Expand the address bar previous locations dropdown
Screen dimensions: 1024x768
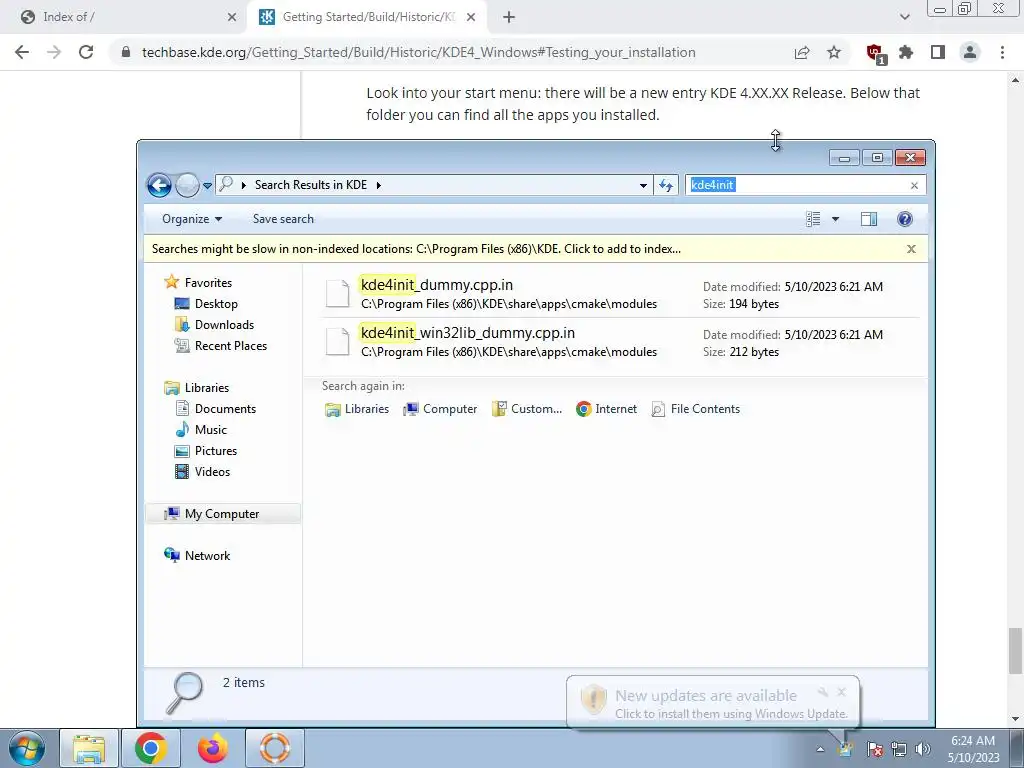point(643,185)
